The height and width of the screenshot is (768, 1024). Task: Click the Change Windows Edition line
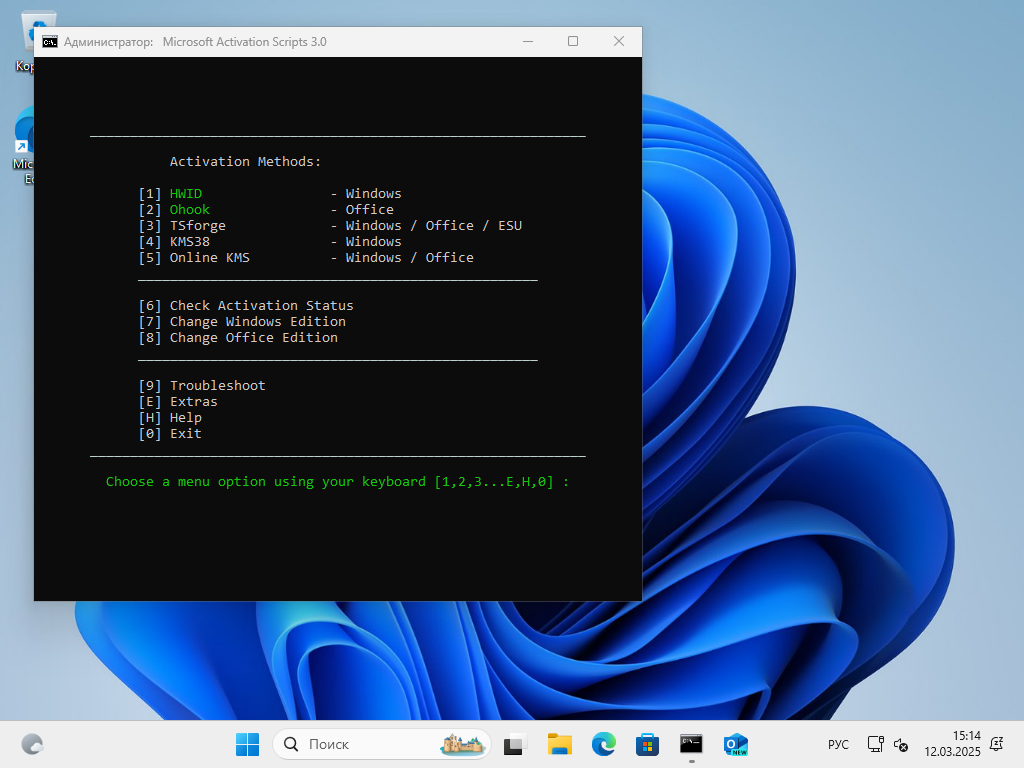click(242, 322)
